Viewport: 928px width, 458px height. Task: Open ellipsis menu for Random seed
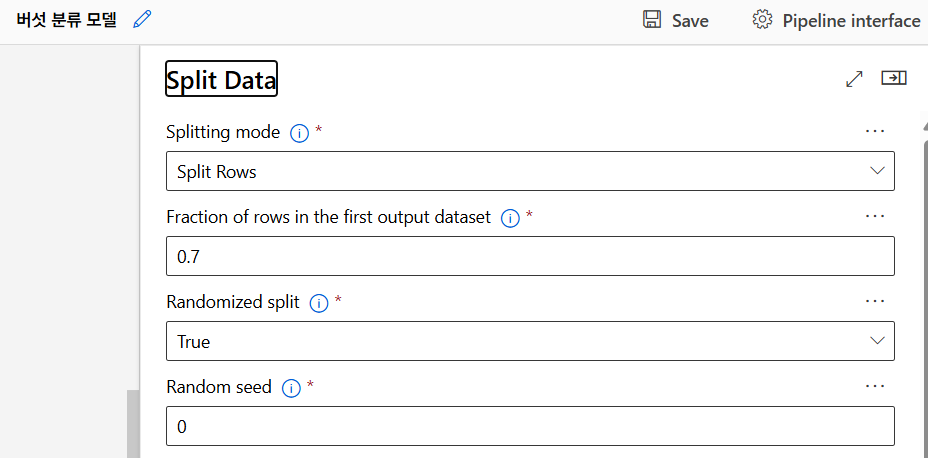tap(875, 386)
